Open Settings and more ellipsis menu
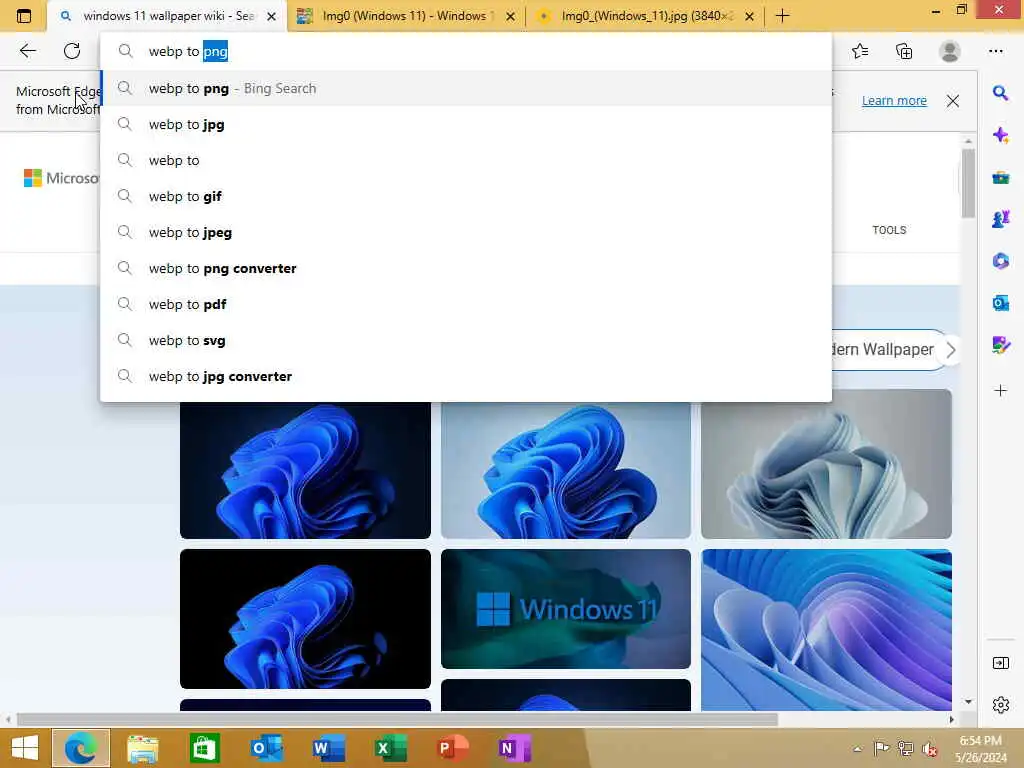This screenshot has width=1024, height=768. click(x=995, y=51)
